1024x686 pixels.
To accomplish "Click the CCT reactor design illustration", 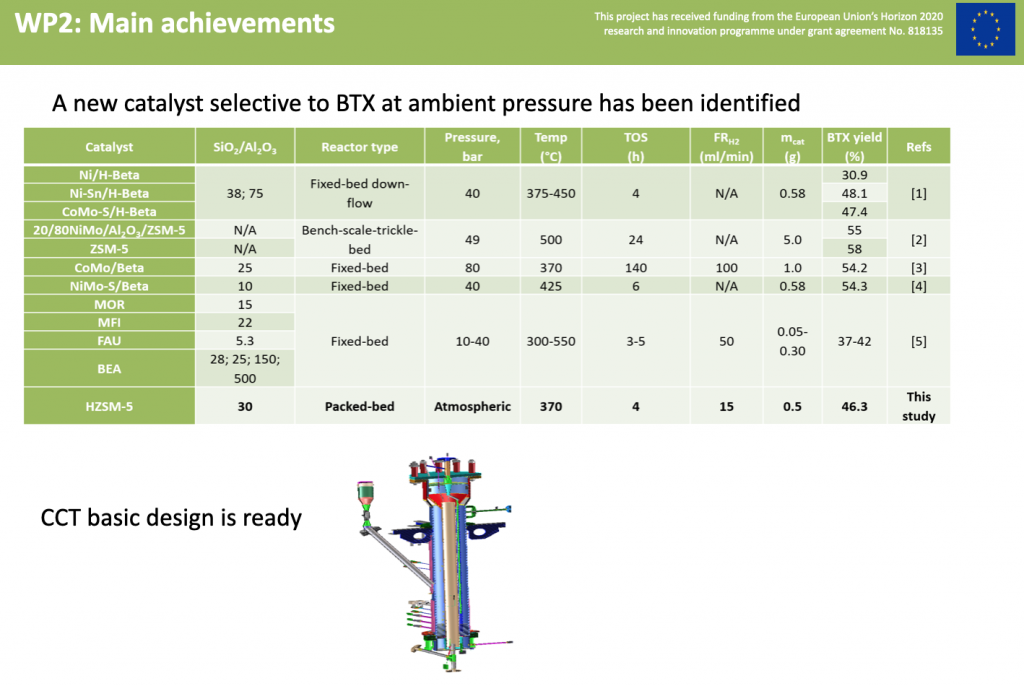I will click(x=435, y=561).
